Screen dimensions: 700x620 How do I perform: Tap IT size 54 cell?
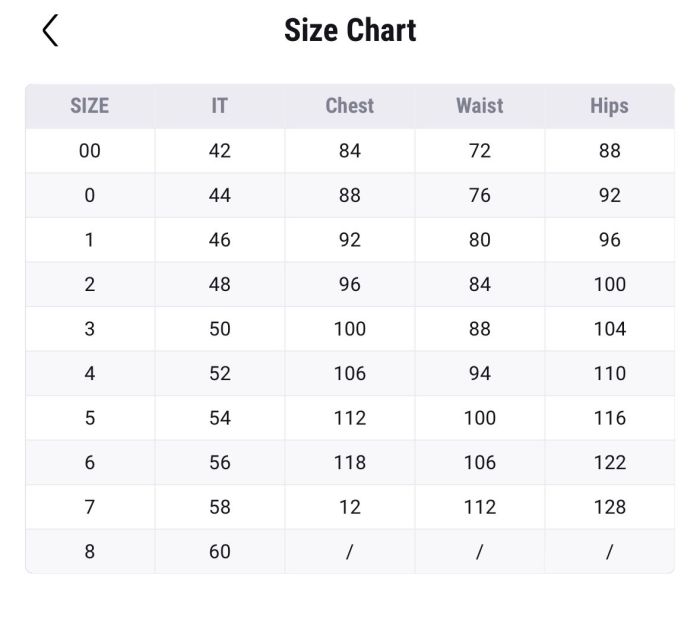[x=220, y=418]
